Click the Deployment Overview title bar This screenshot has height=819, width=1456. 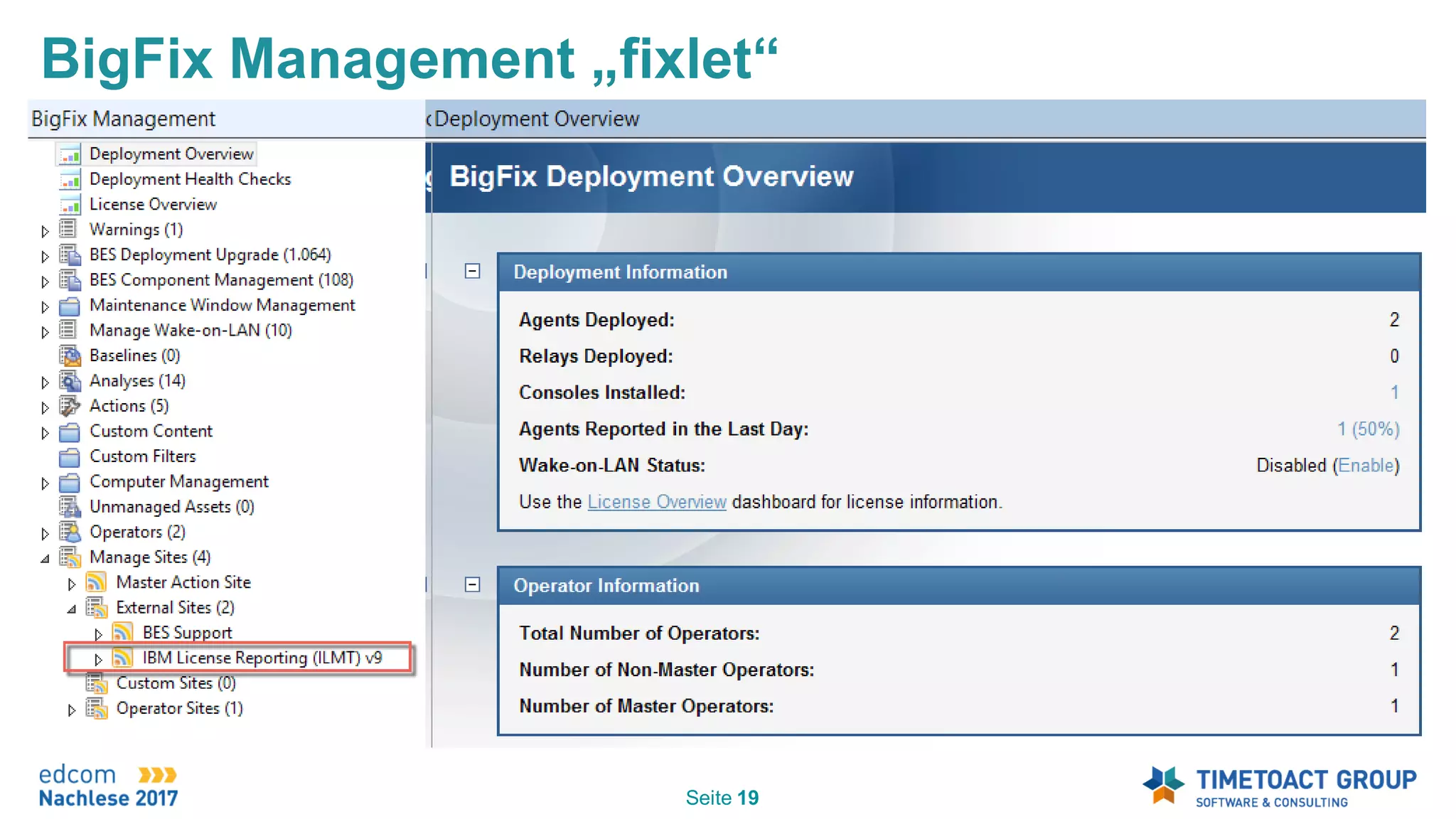(x=926, y=119)
